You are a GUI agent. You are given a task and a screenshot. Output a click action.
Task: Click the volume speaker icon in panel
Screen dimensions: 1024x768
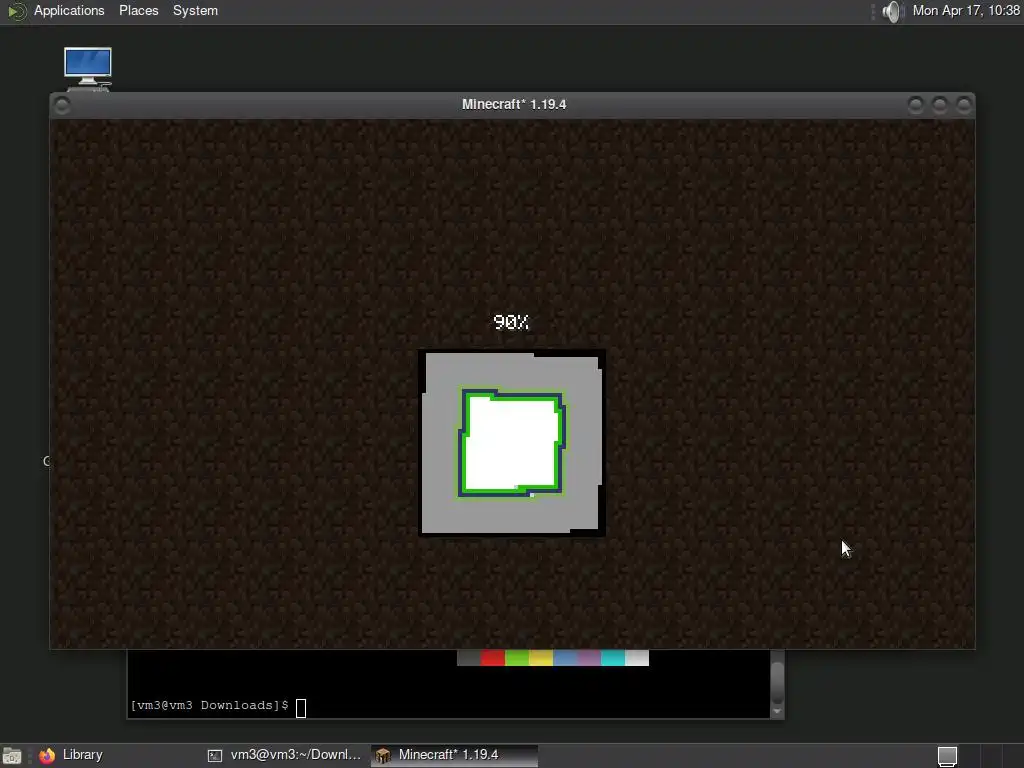891,11
